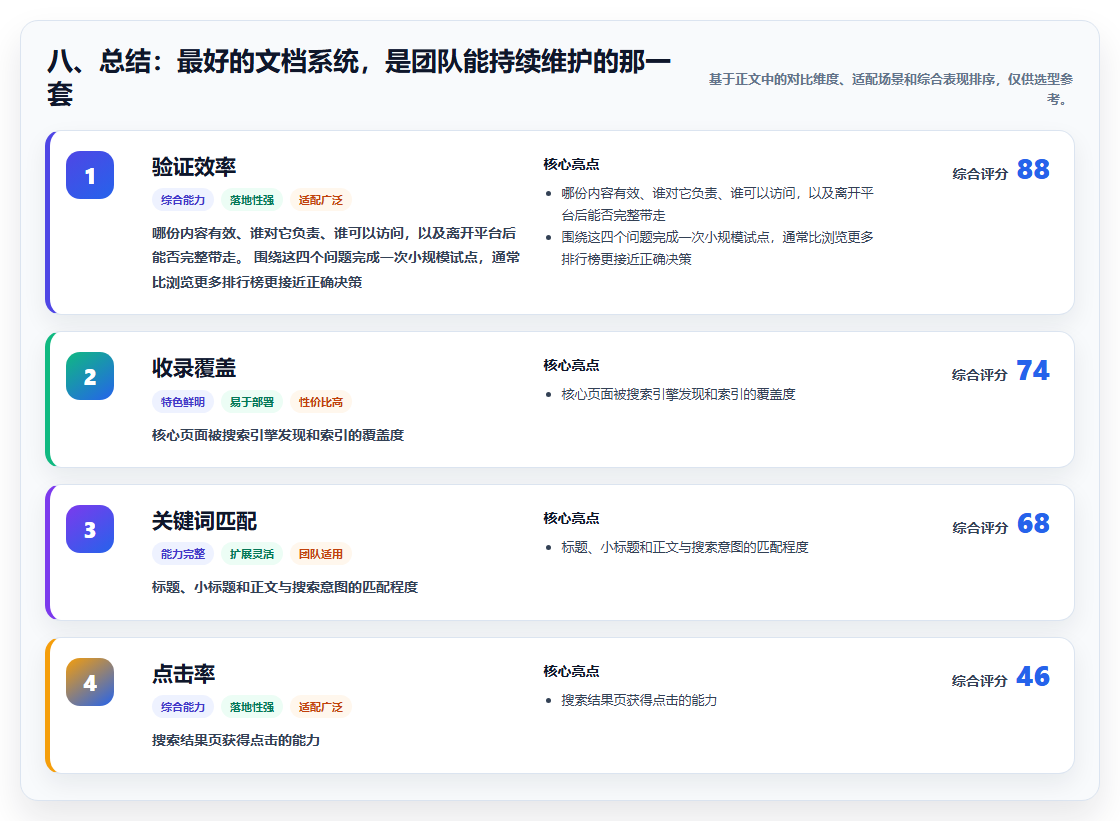Viewport: 1120px width, 821px height.
Task: Click the score value 74
Action: (1033, 370)
